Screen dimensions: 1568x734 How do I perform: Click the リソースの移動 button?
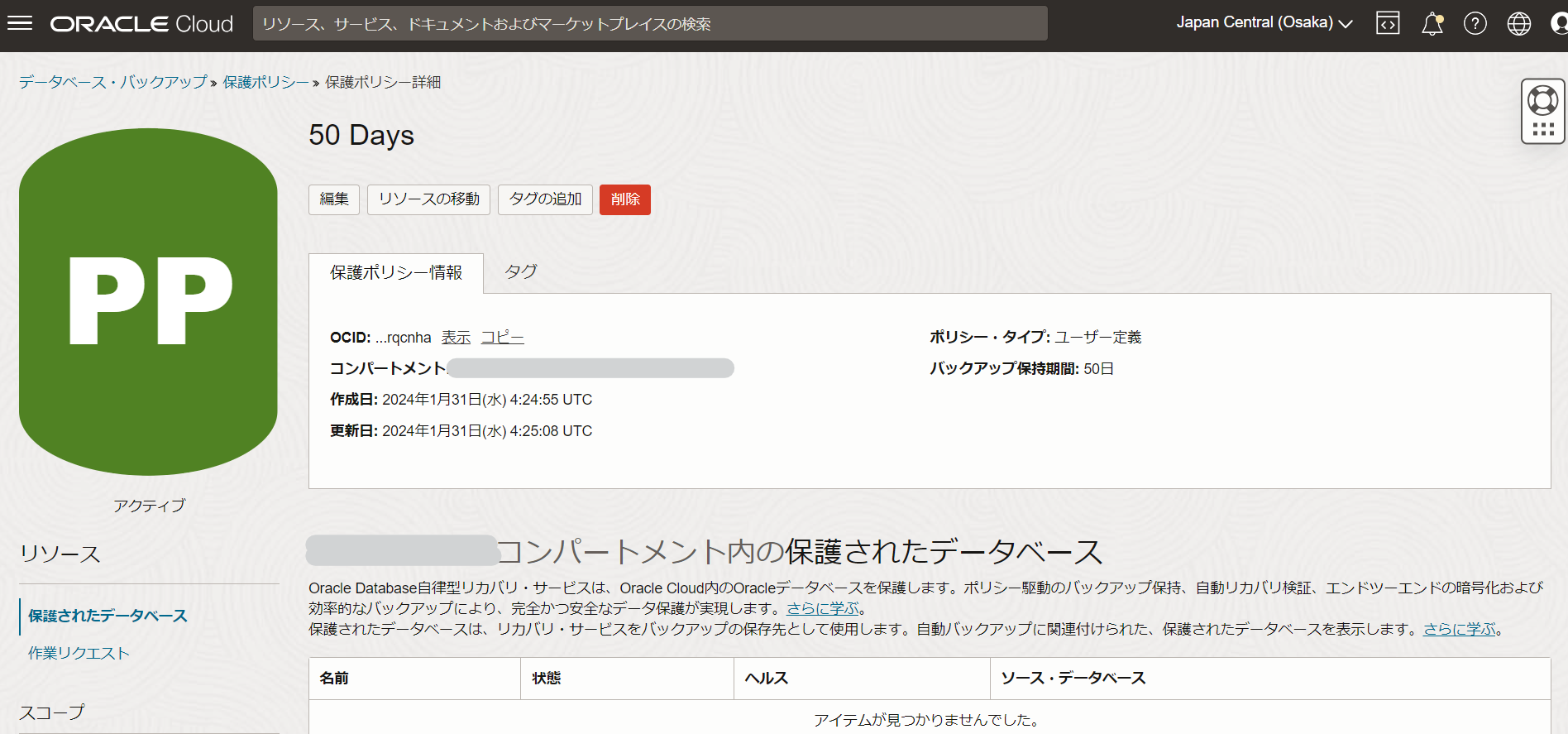[428, 199]
